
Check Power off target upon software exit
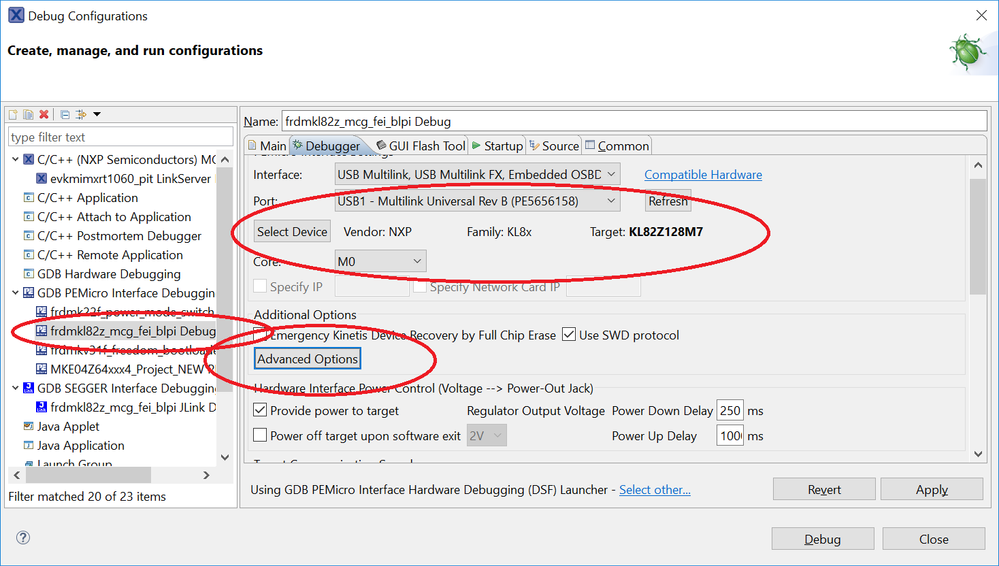coord(261,435)
